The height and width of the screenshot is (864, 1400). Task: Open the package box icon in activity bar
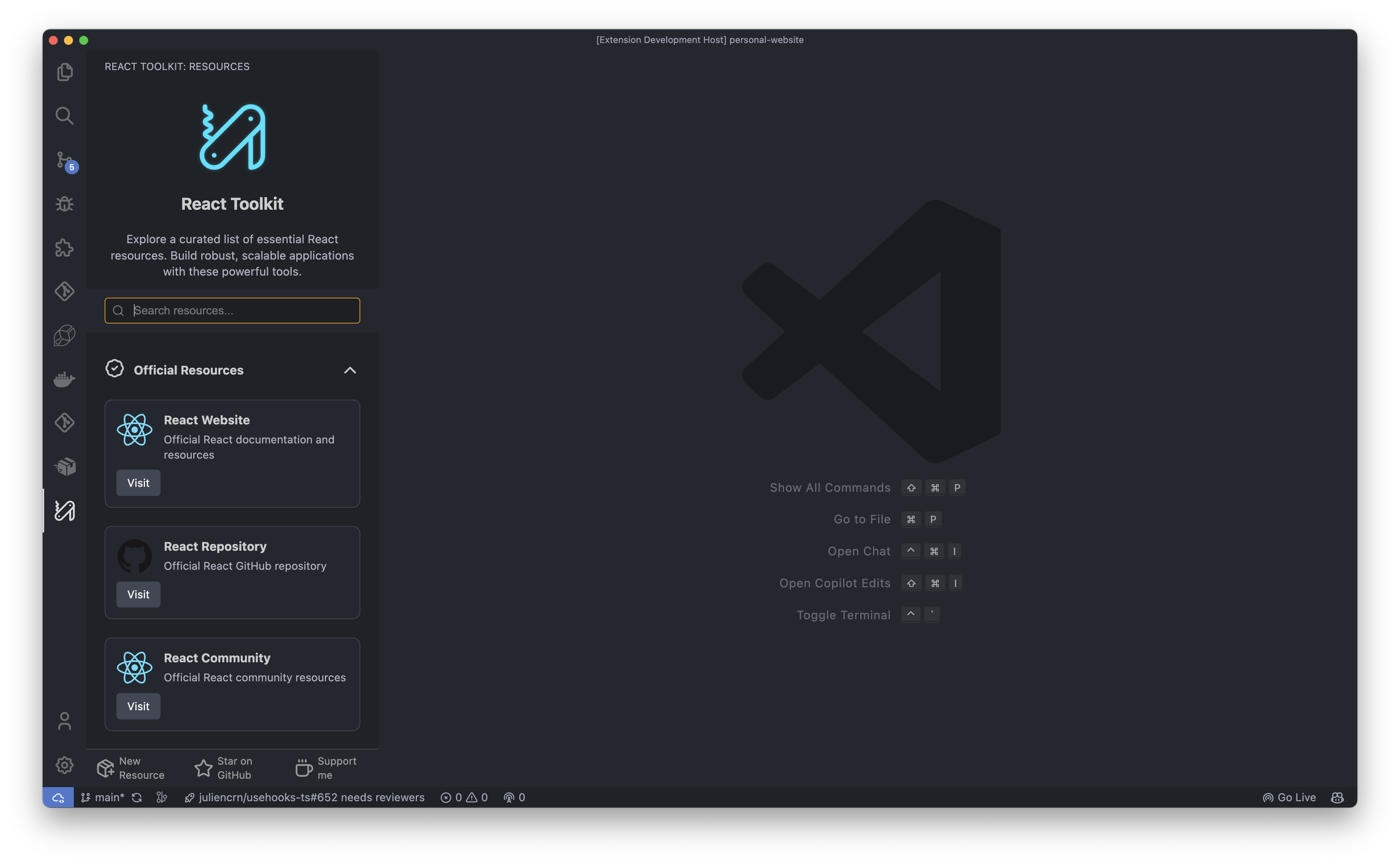(x=65, y=467)
